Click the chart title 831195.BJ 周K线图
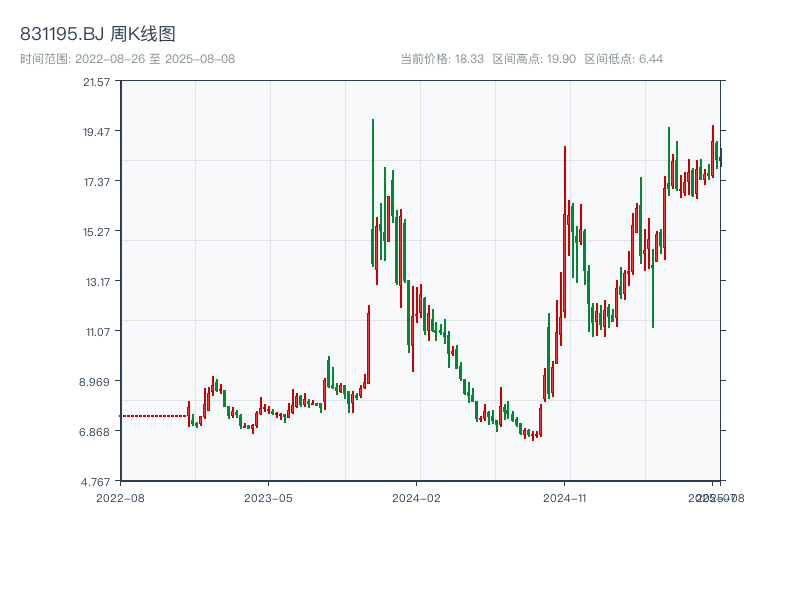This screenshot has height=600, width=800. click(x=95, y=31)
